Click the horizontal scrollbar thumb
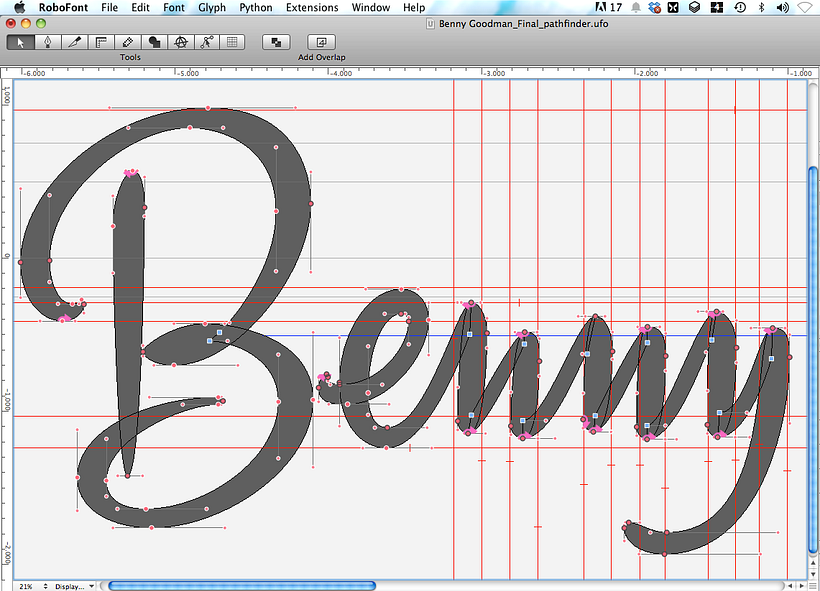This screenshot has height=591, width=820. coord(241,586)
